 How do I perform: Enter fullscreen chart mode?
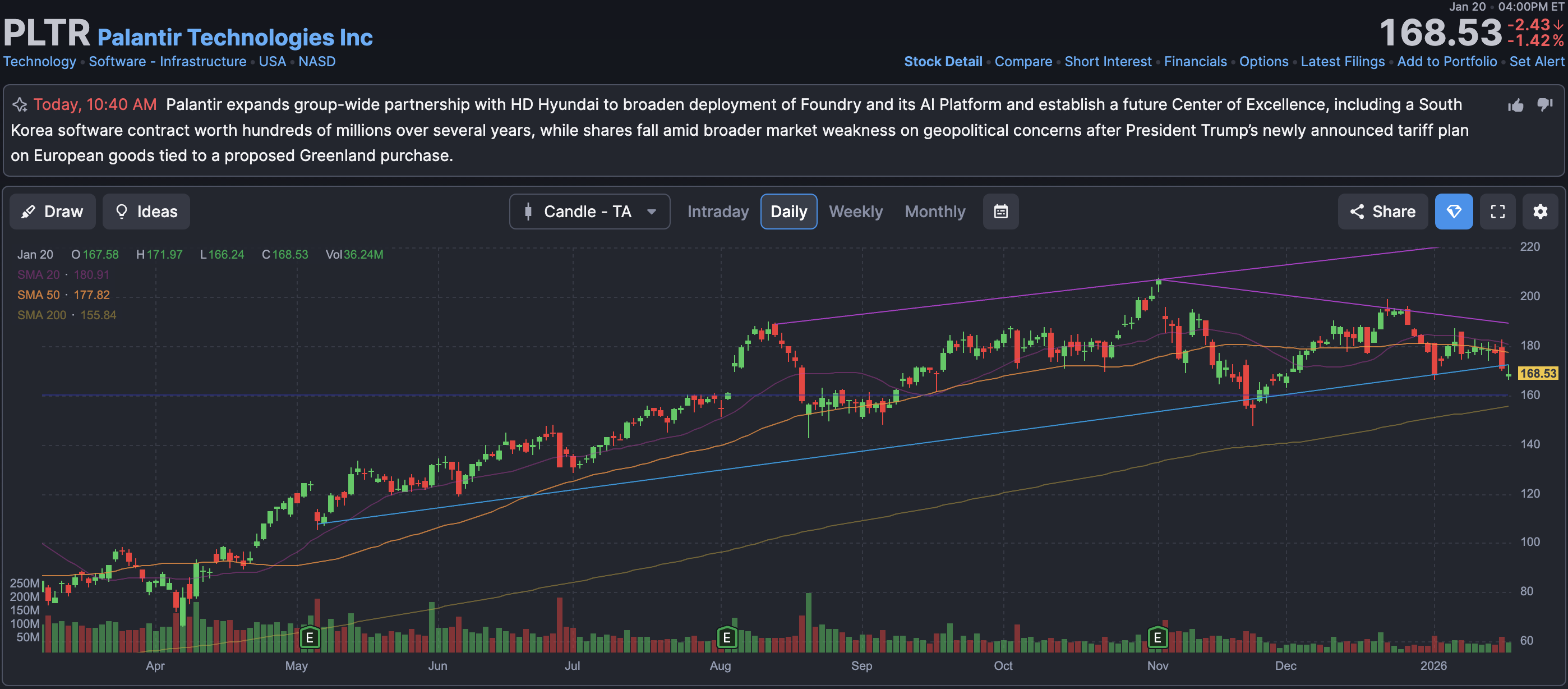pos(1497,212)
